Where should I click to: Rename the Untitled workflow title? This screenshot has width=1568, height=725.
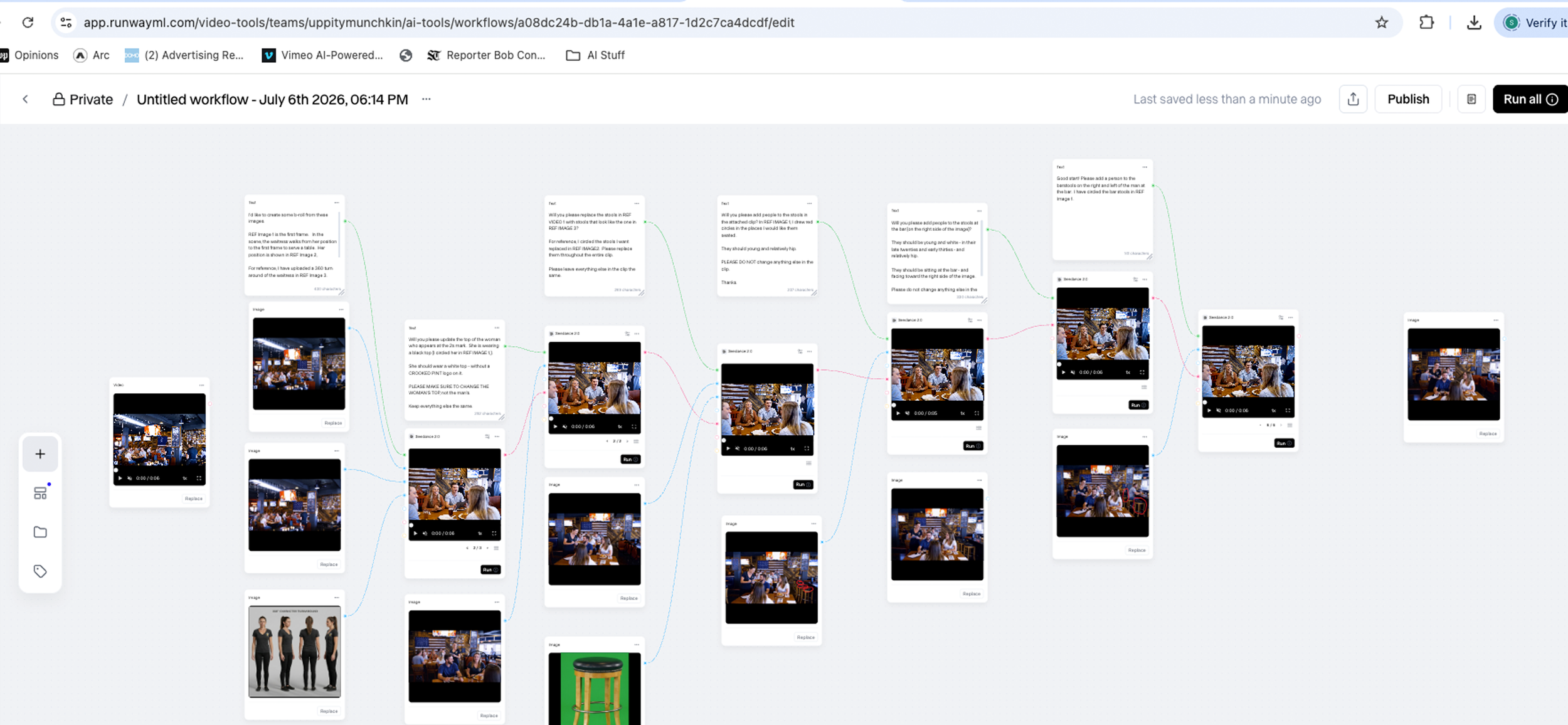click(x=272, y=99)
